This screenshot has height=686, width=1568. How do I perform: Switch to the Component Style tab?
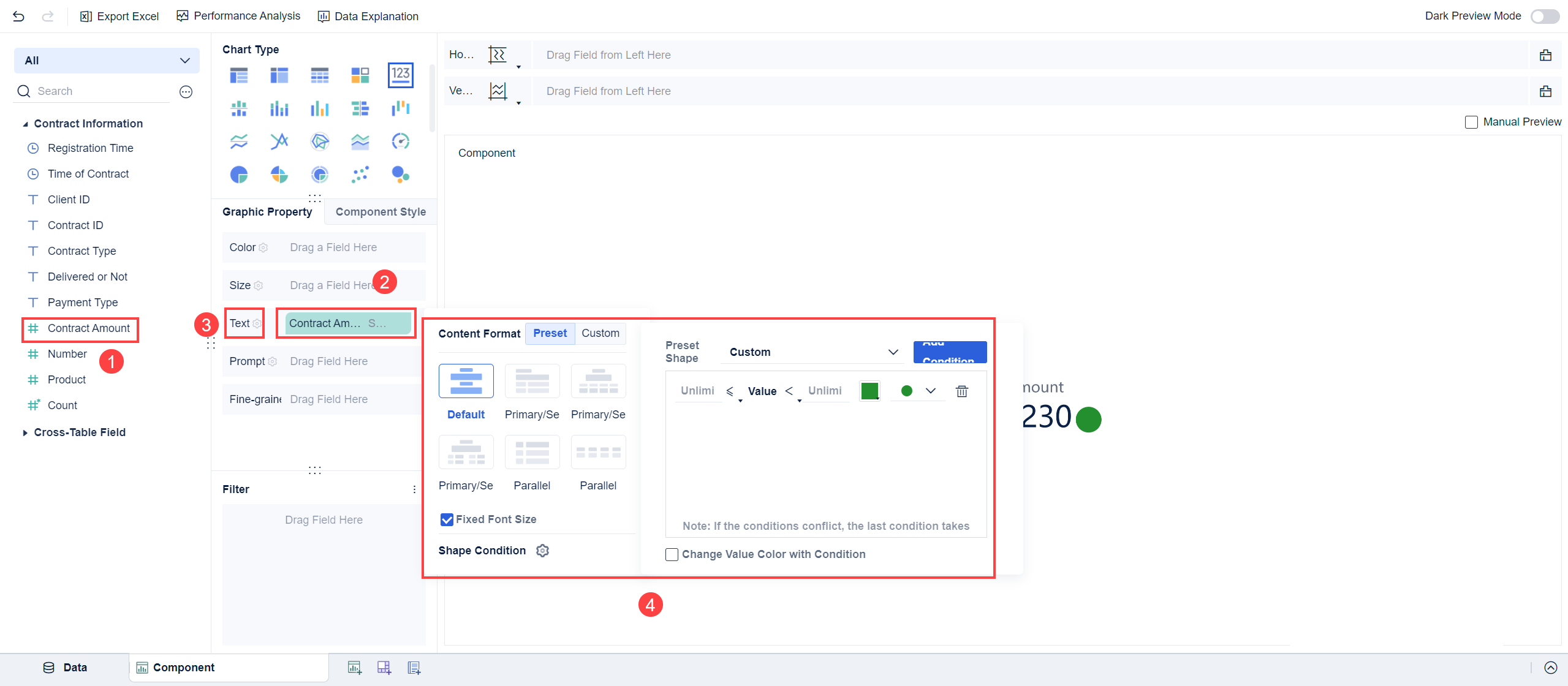click(381, 212)
